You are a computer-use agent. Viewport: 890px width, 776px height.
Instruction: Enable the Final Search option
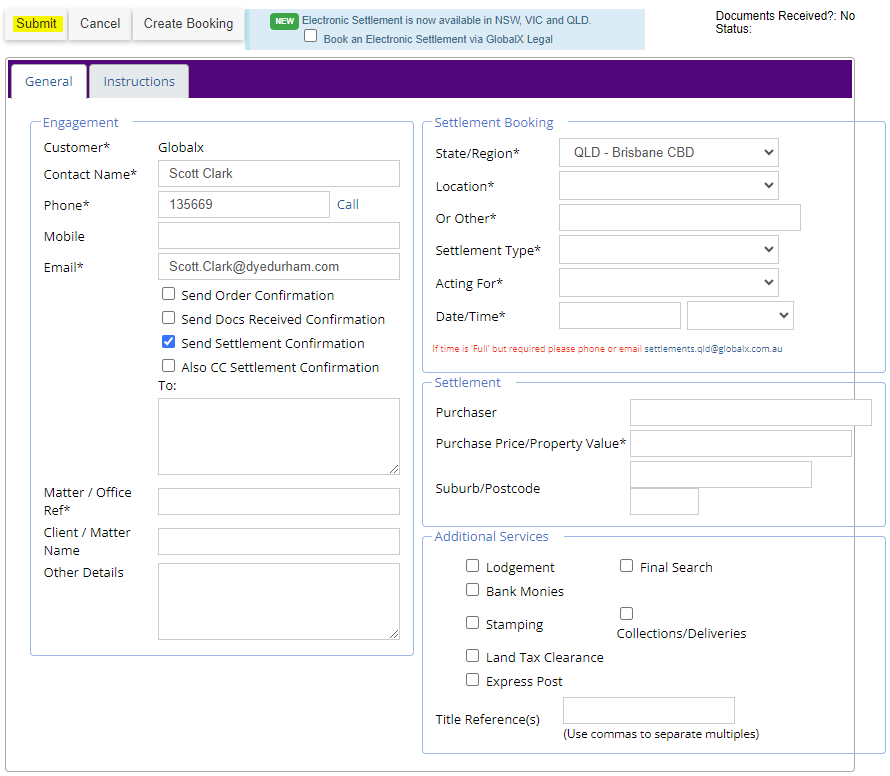627,566
